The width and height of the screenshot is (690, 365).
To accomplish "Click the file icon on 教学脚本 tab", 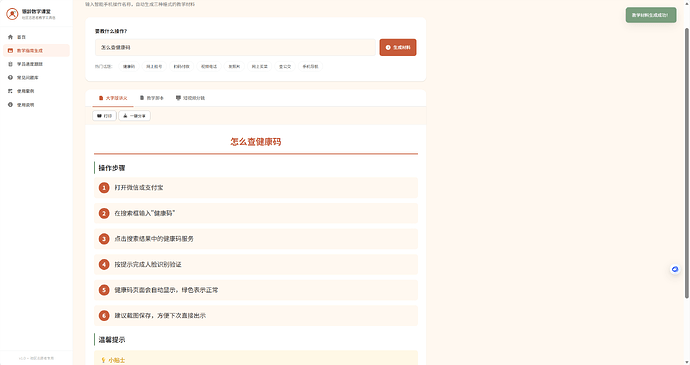I will [142, 98].
